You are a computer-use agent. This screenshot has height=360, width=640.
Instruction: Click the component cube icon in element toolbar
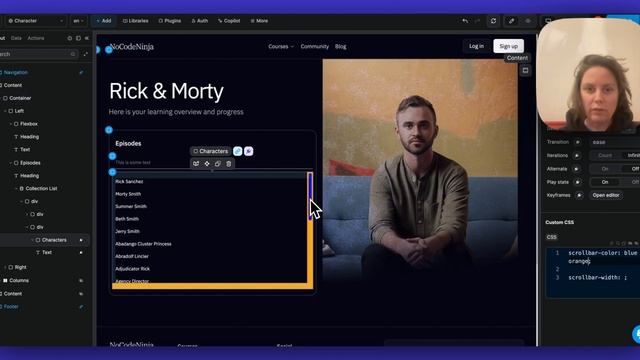click(x=196, y=164)
